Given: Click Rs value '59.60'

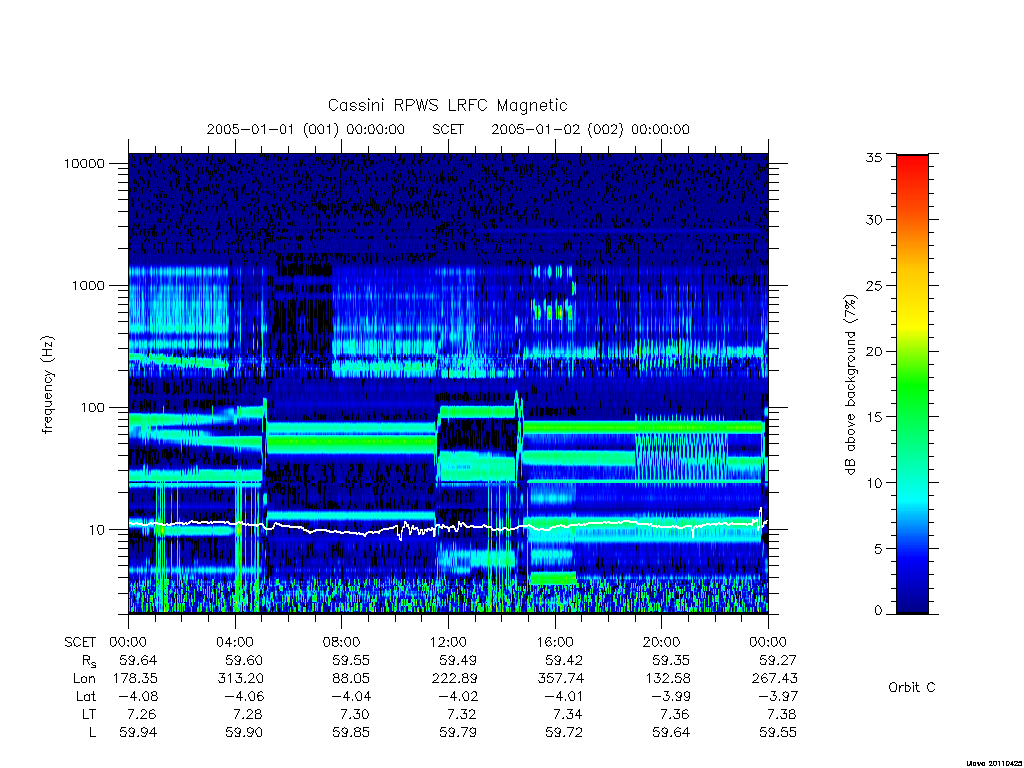Looking at the screenshot, I should [x=244, y=660].
